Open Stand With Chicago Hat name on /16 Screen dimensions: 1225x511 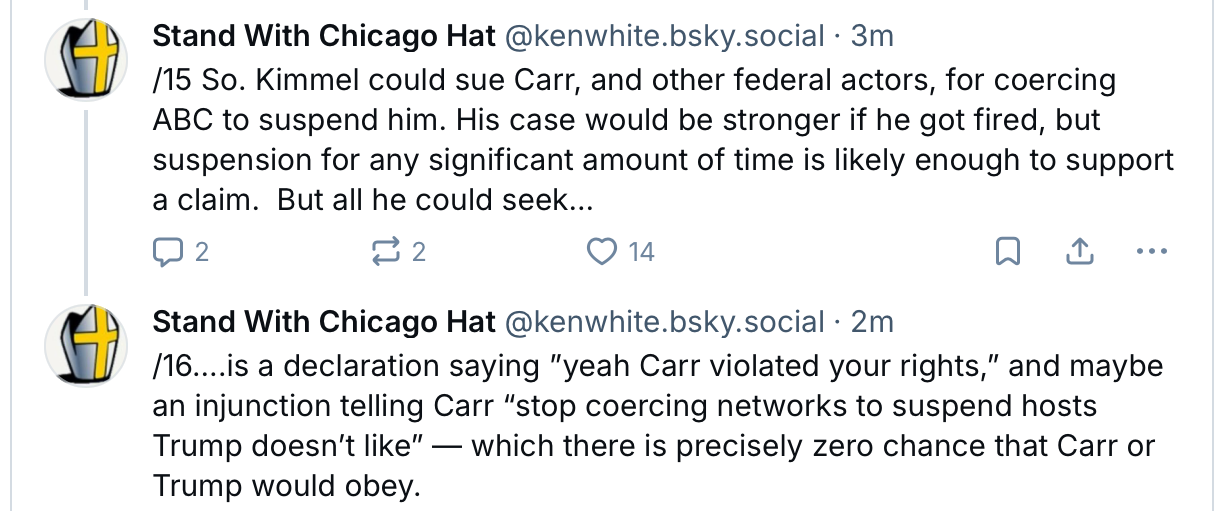click(x=324, y=322)
